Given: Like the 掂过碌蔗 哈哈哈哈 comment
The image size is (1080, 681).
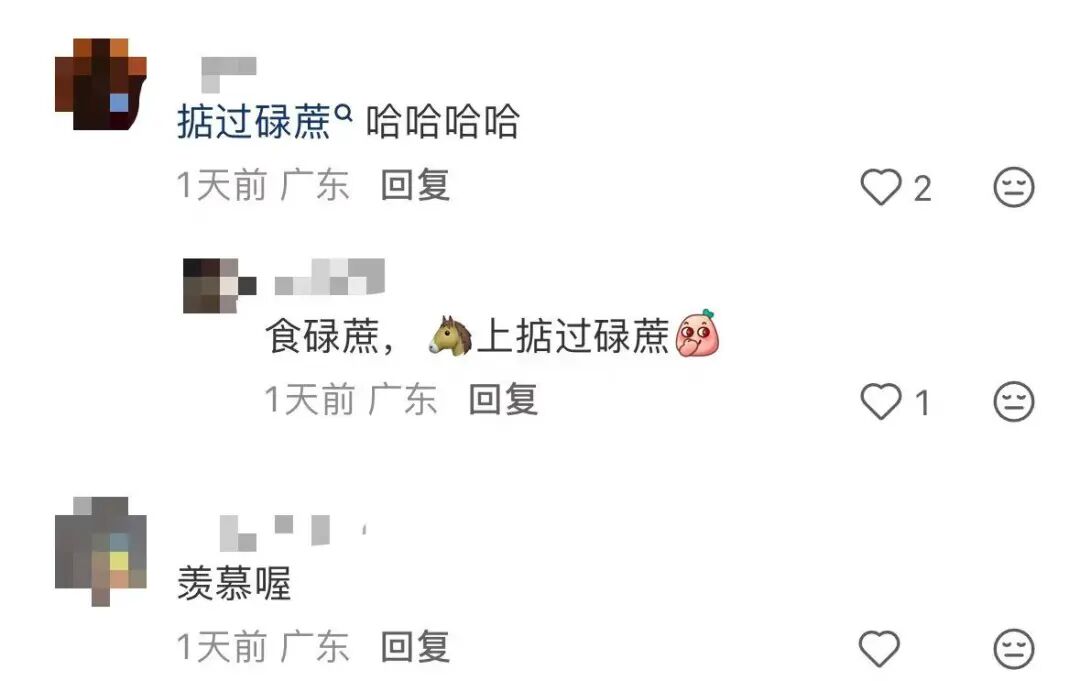Looking at the screenshot, I should click(x=880, y=187).
